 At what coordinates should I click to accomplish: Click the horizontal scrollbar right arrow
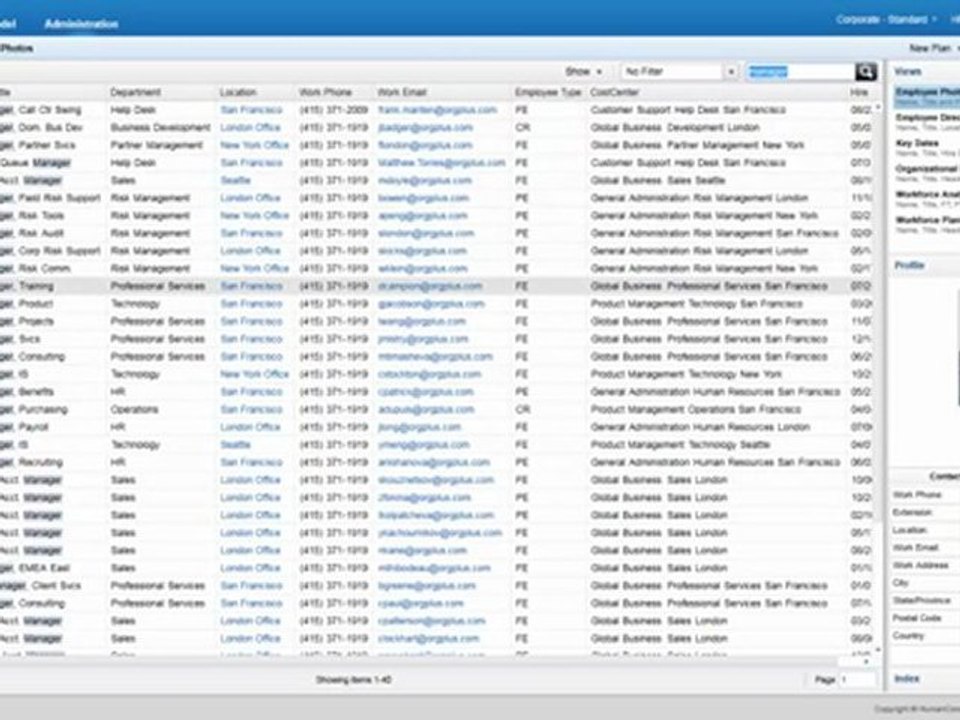[x=866, y=662]
